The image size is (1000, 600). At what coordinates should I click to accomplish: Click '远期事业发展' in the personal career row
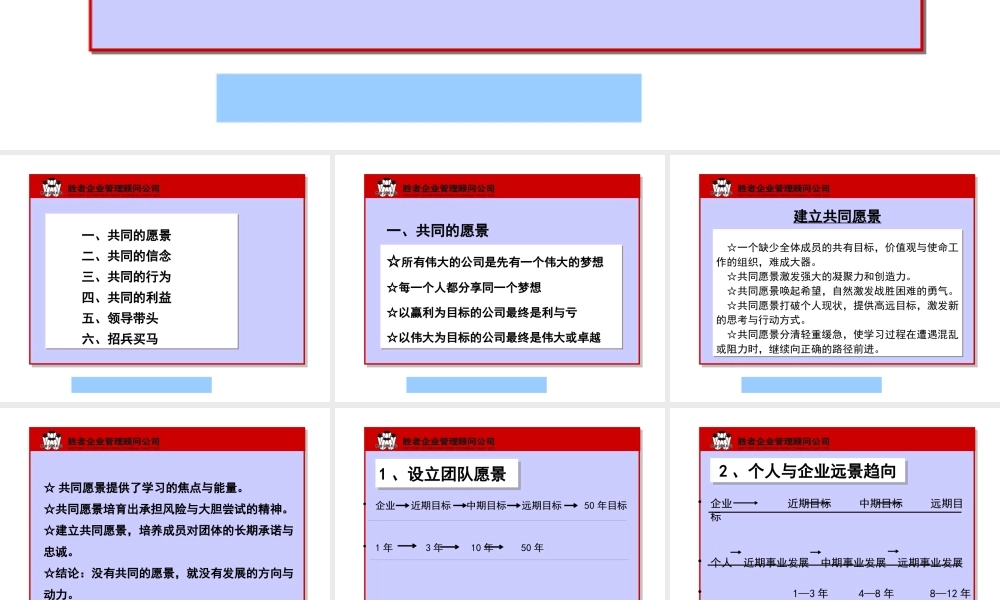(x=930, y=562)
